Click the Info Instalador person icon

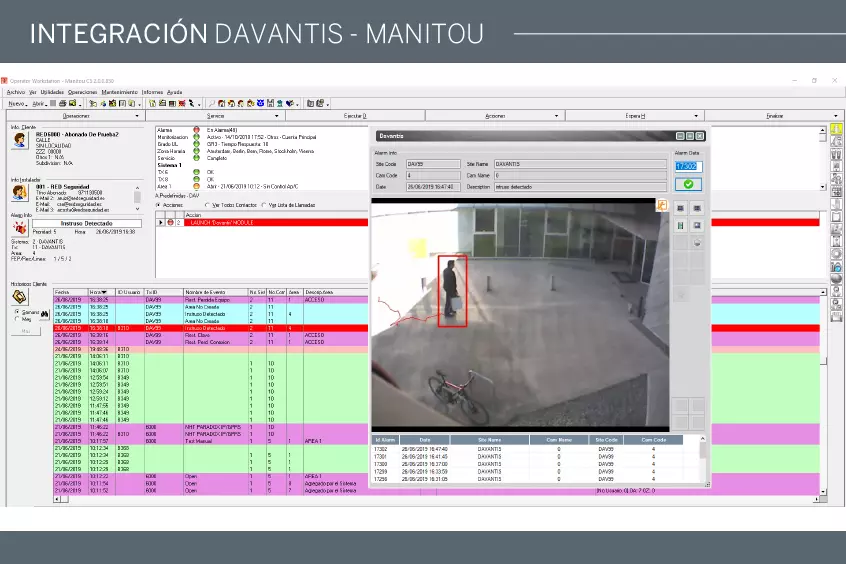(19, 193)
